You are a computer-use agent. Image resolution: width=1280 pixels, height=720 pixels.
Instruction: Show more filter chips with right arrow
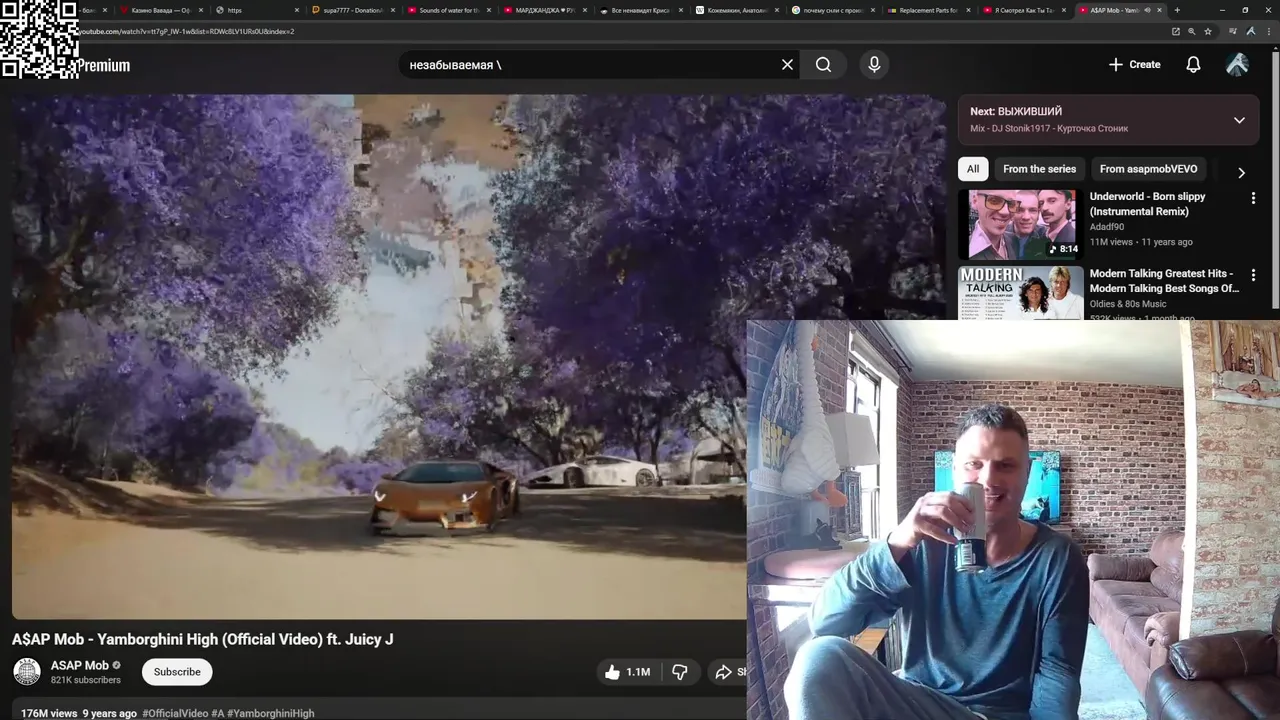tap(1241, 173)
